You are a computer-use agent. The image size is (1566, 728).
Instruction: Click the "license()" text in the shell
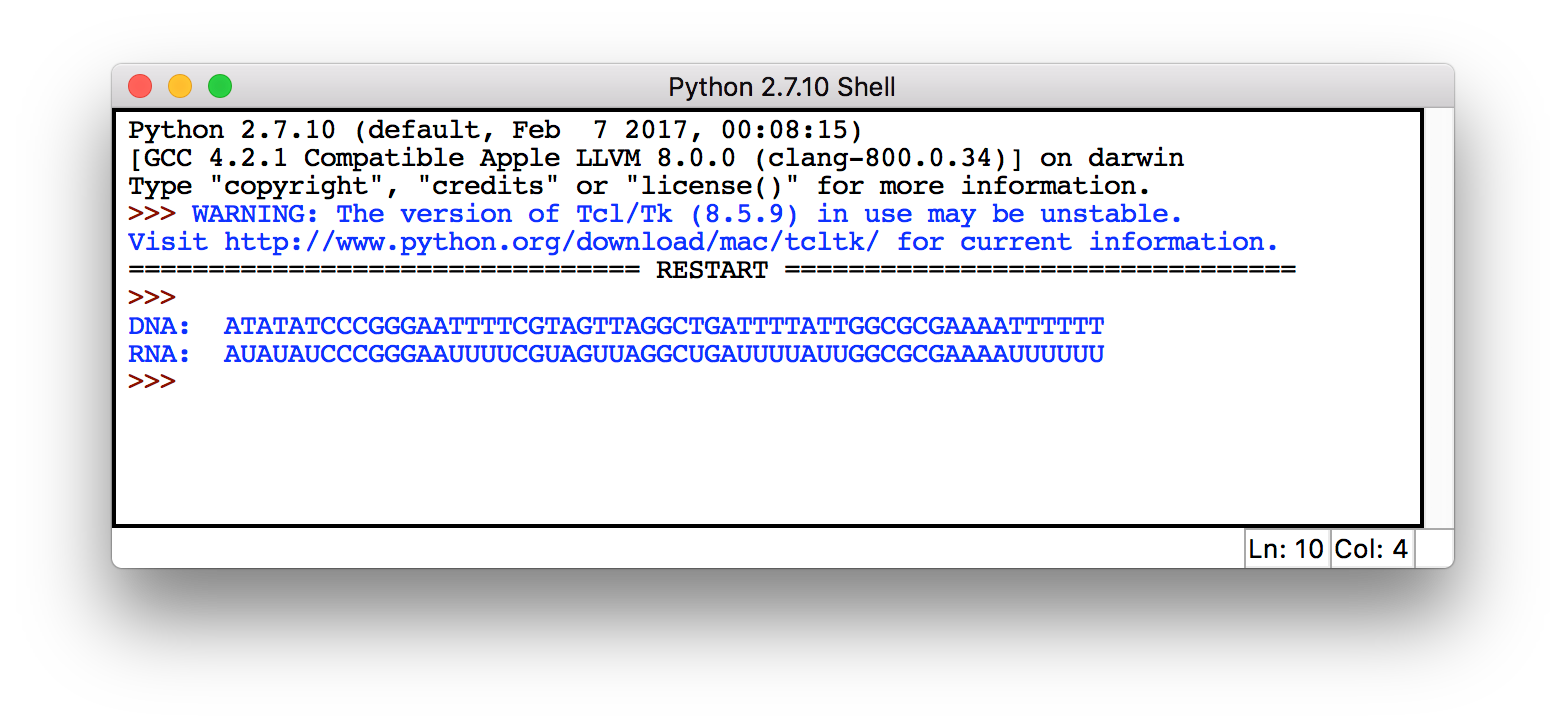(712, 186)
